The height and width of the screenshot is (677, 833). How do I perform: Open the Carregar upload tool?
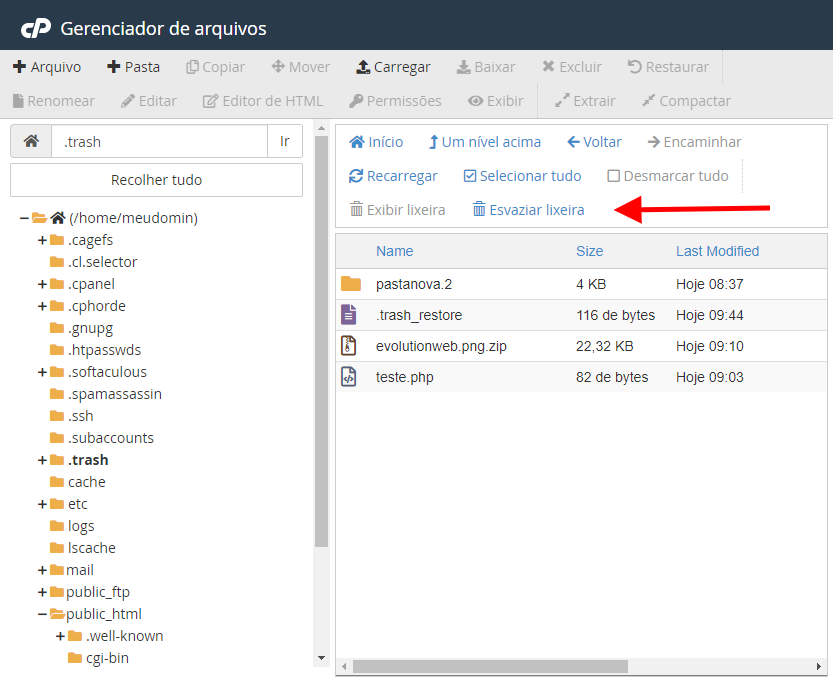393,67
